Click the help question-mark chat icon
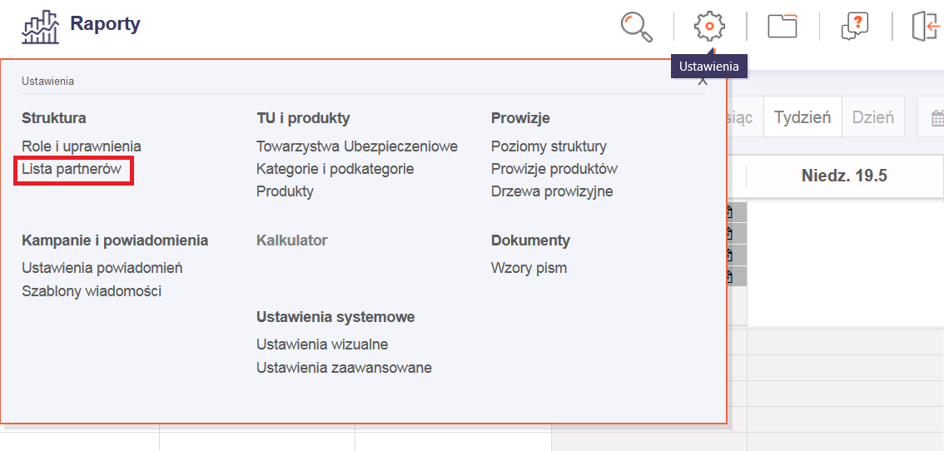The image size is (944, 451). pos(855,26)
